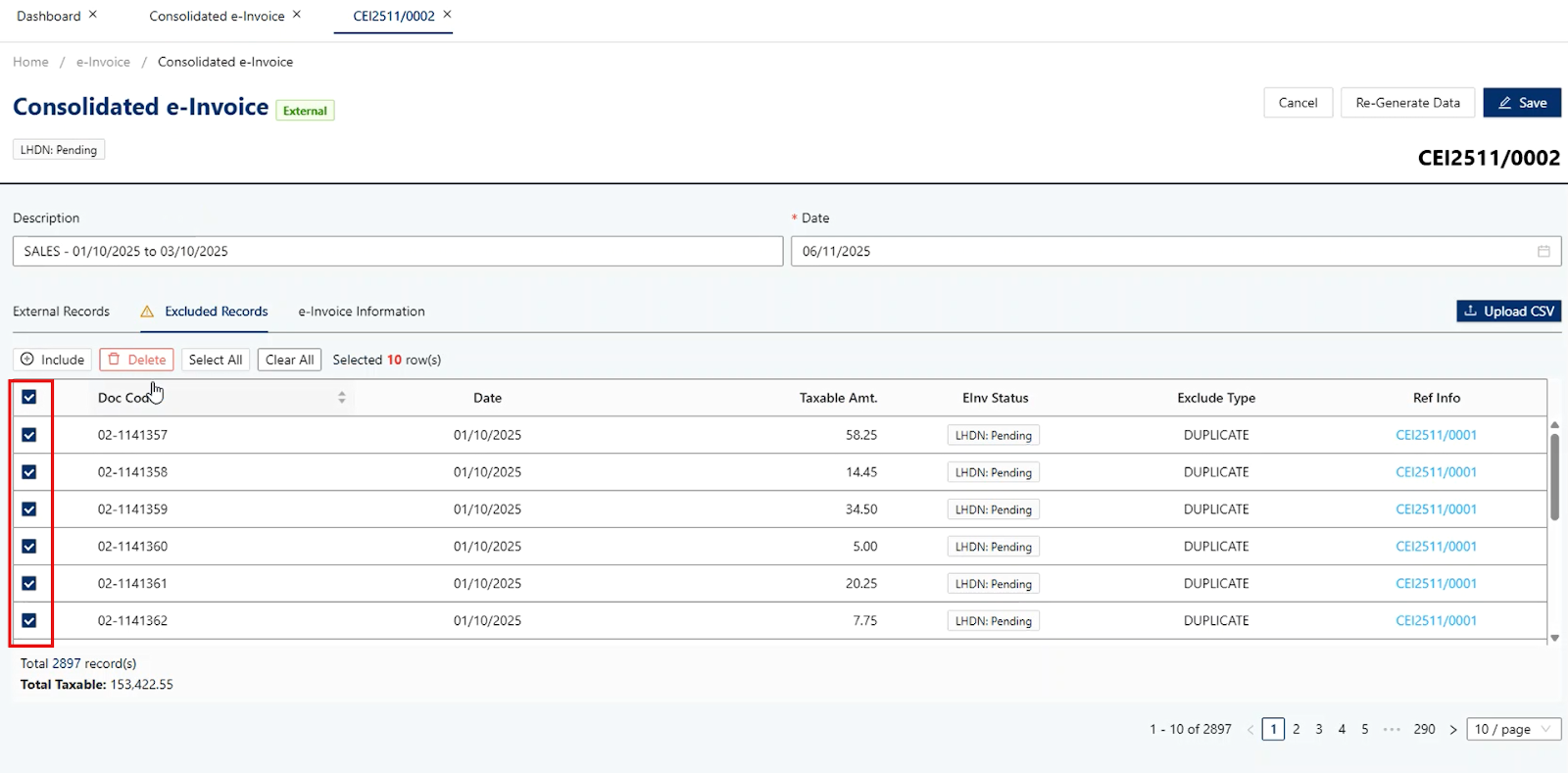Open the Date calendar picker icon
The width and height of the screenshot is (1568, 773).
[1543, 252]
